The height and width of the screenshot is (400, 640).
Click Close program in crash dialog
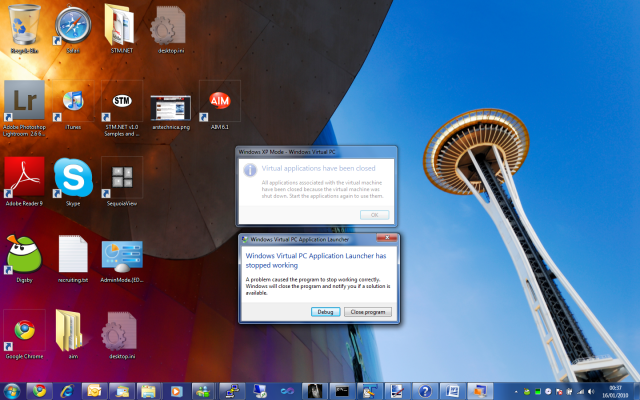367,312
